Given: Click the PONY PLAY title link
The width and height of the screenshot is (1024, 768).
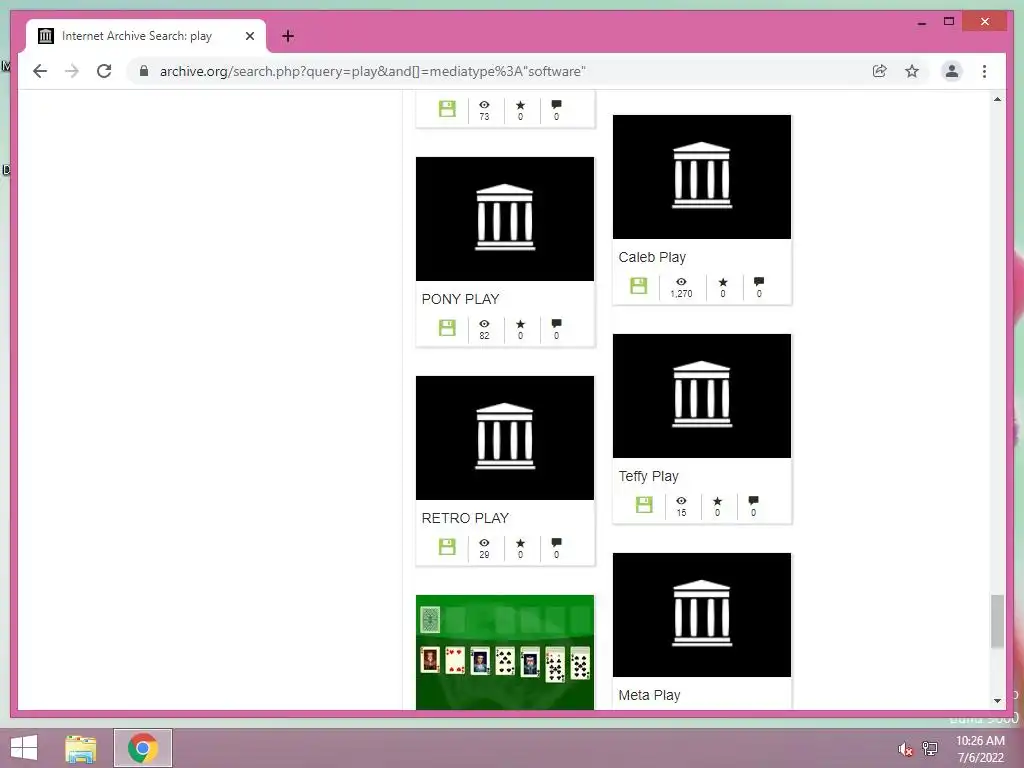Looking at the screenshot, I should 460,299.
